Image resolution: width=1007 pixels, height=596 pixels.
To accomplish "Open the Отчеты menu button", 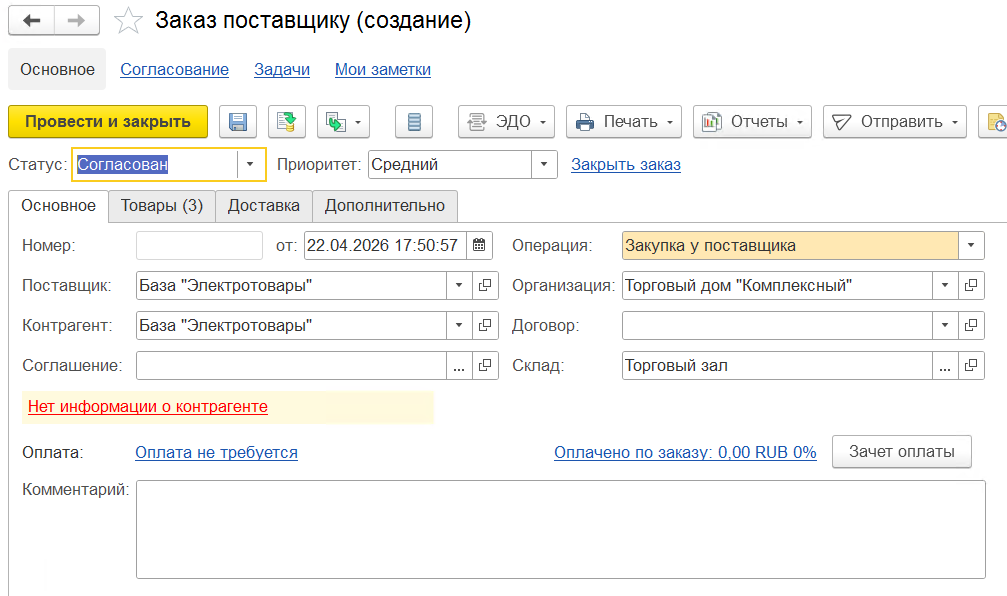I will coord(752,121).
